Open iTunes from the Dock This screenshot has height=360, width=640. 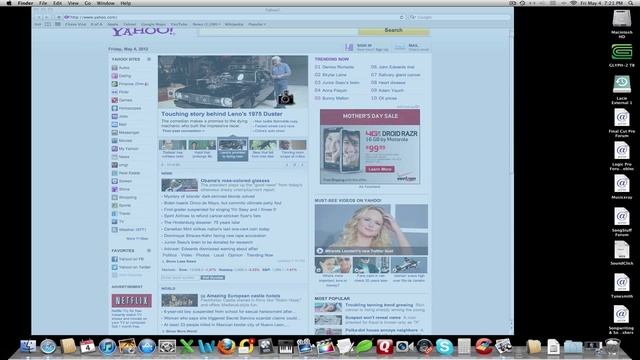pyautogui.click(x=107, y=347)
